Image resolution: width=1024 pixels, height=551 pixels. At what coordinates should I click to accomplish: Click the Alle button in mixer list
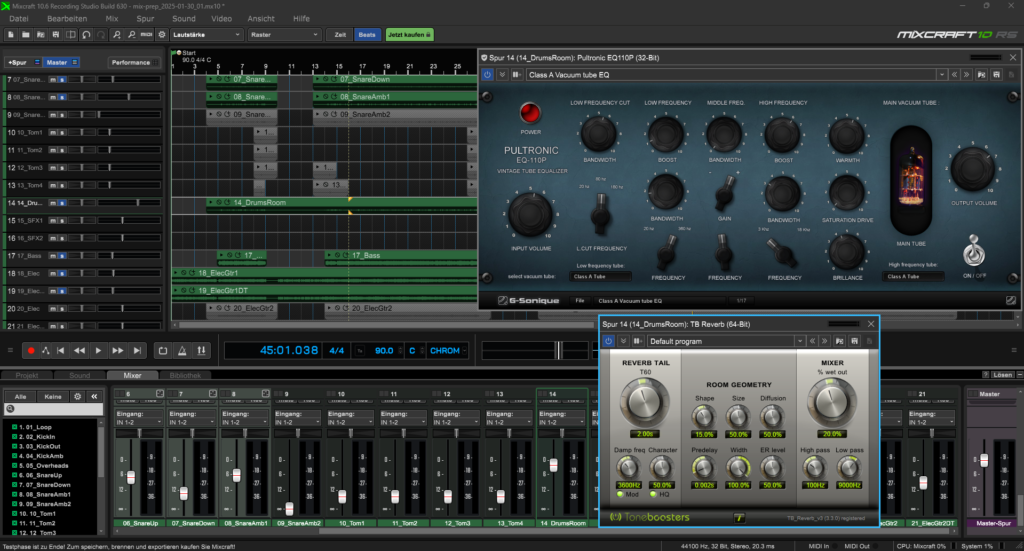(x=20, y=396)
